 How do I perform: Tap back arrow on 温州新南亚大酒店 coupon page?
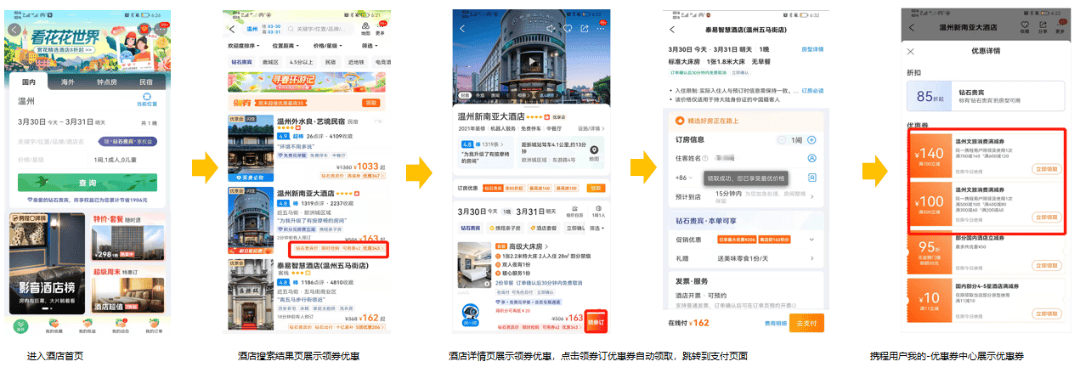912,28
